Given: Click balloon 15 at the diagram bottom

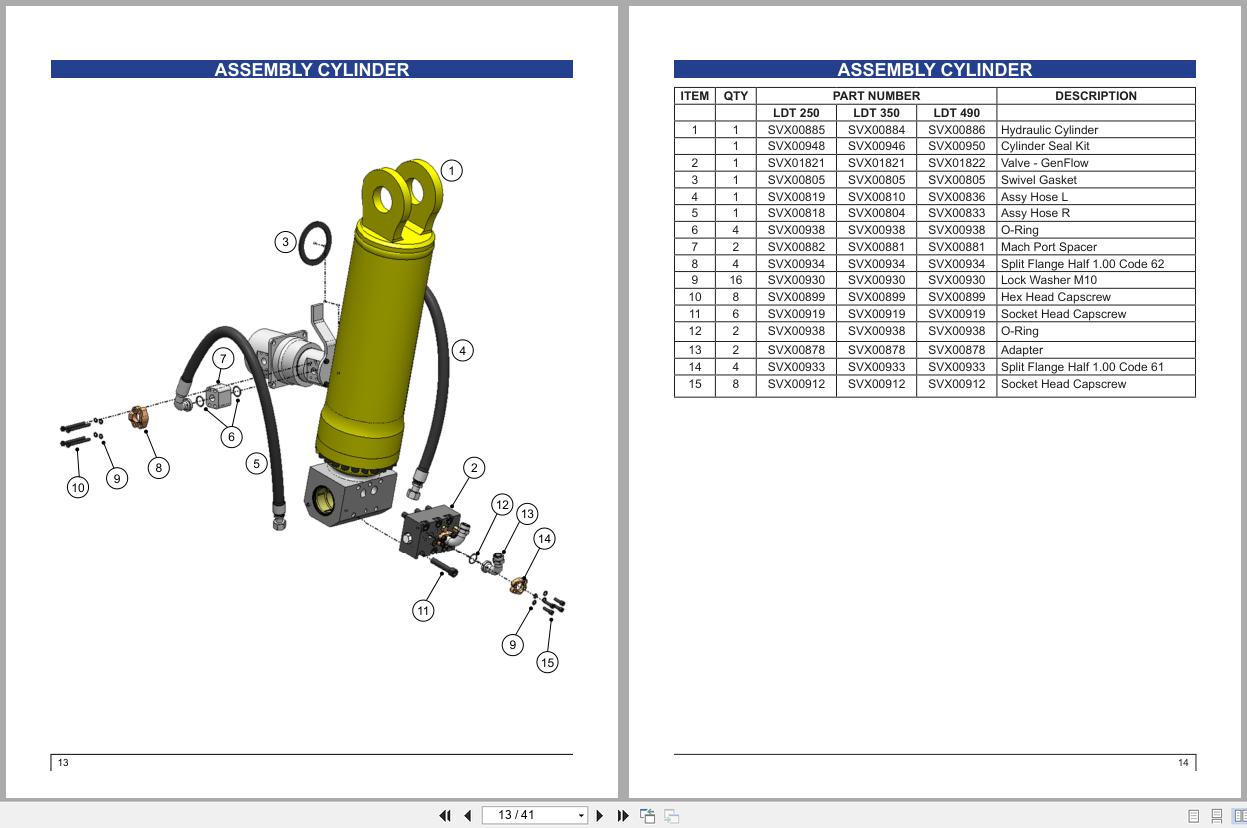Looking at the screenshot, I should [548, 662].
